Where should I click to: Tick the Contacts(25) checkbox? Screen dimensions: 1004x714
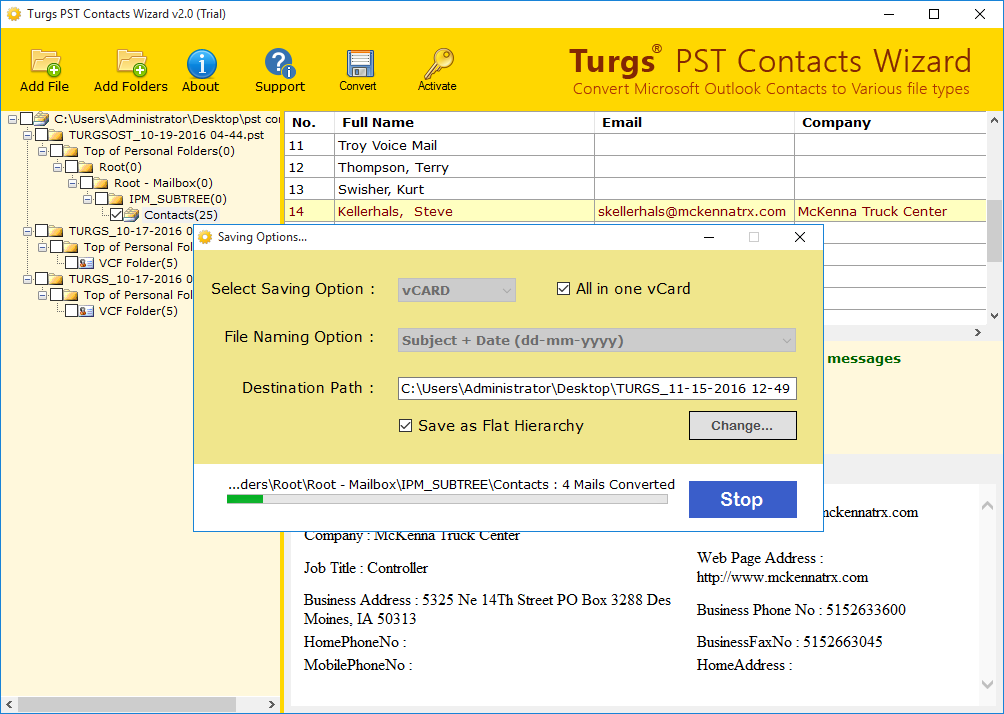coord(117,215)
